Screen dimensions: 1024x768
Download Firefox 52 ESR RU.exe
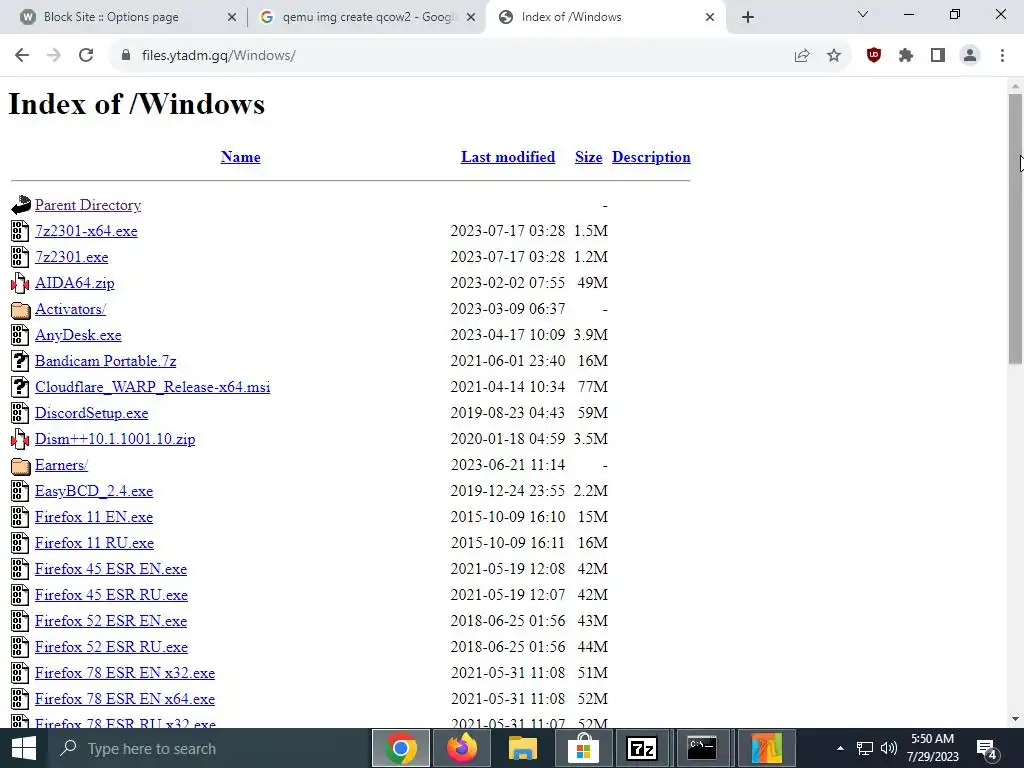click(x=111, y=647)
